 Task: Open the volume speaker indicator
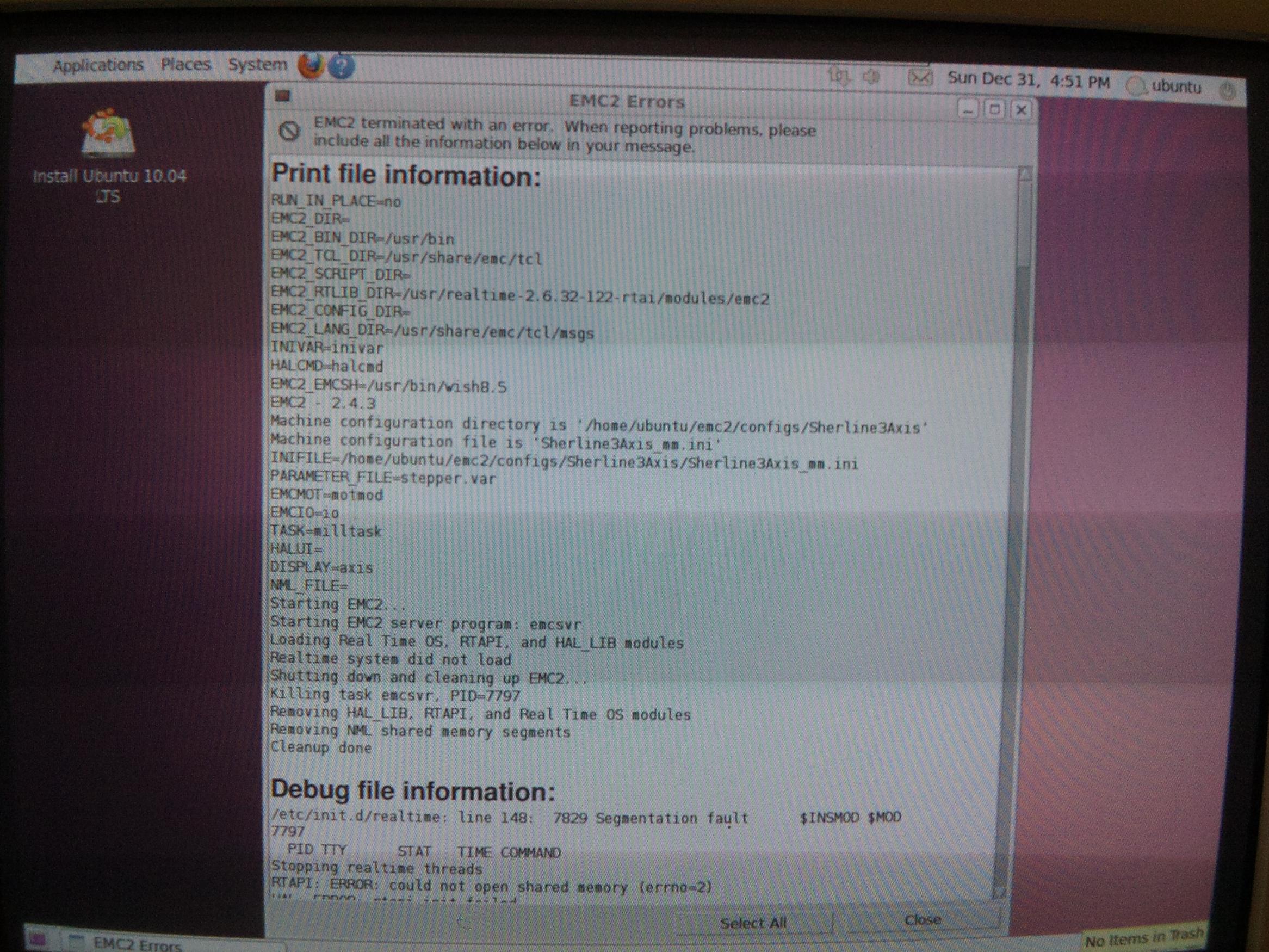click(871, 76)
